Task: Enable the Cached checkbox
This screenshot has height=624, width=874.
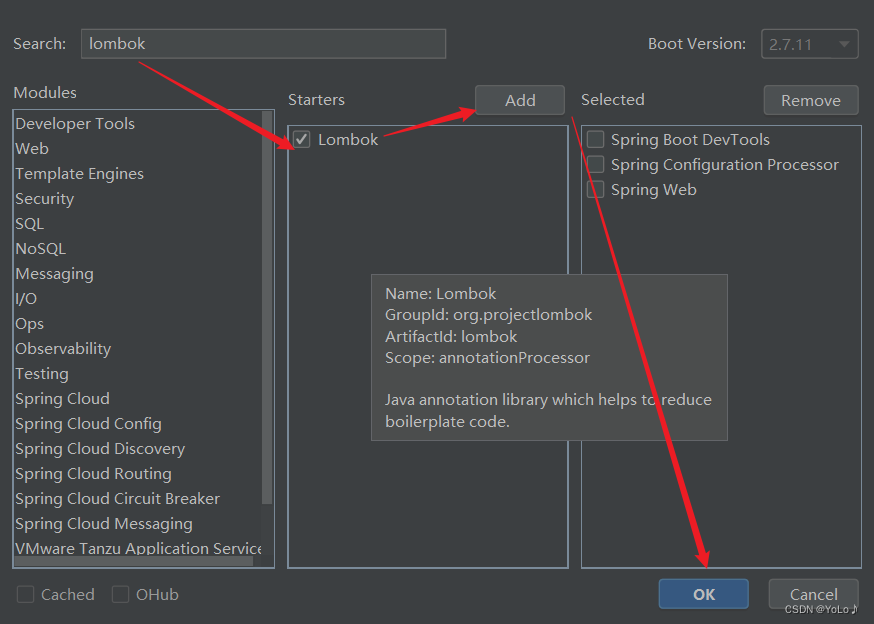Action: click(x=26, y=594)
